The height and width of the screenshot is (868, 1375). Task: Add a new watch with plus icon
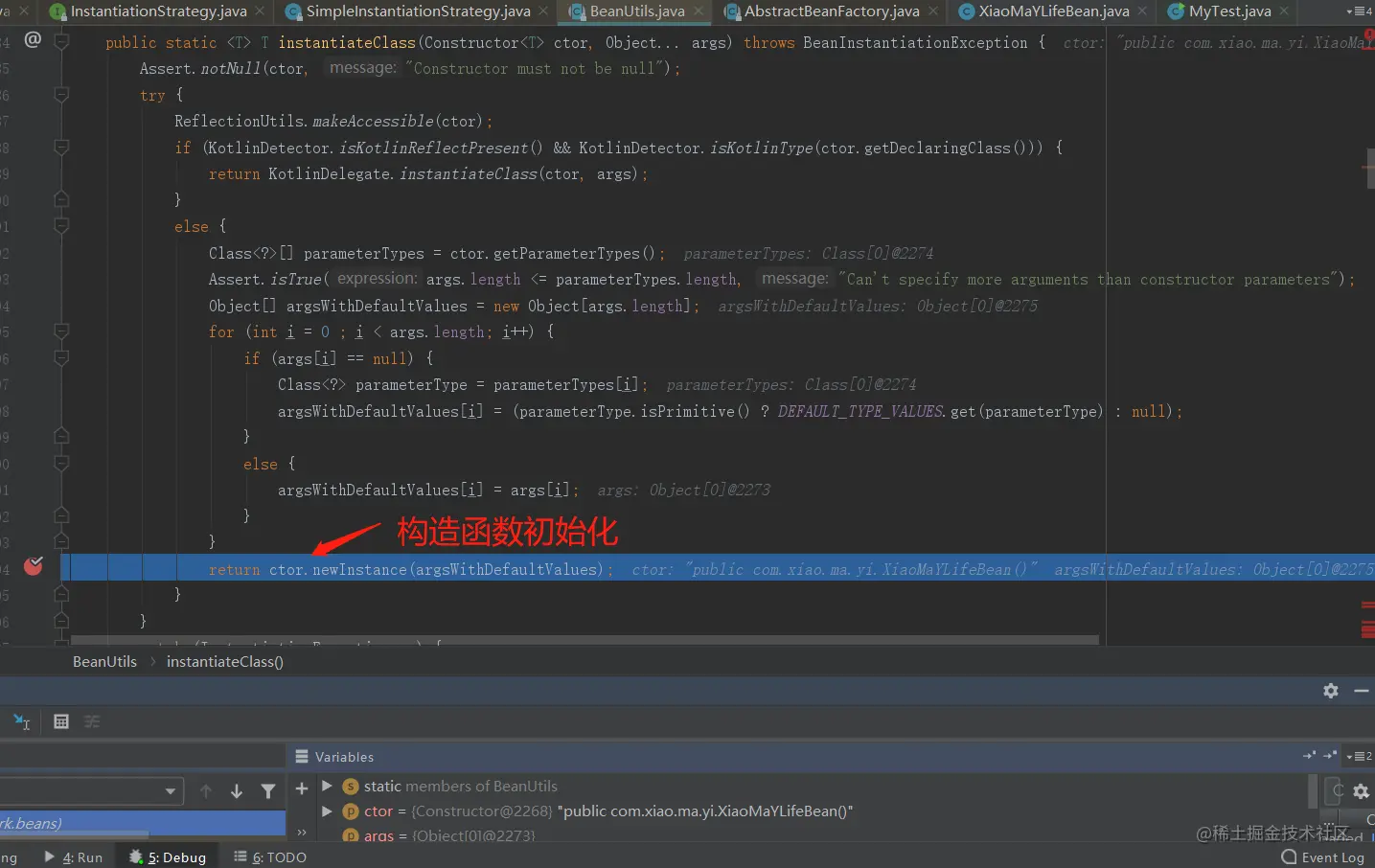pyautogui.click(x=302, y=788)
